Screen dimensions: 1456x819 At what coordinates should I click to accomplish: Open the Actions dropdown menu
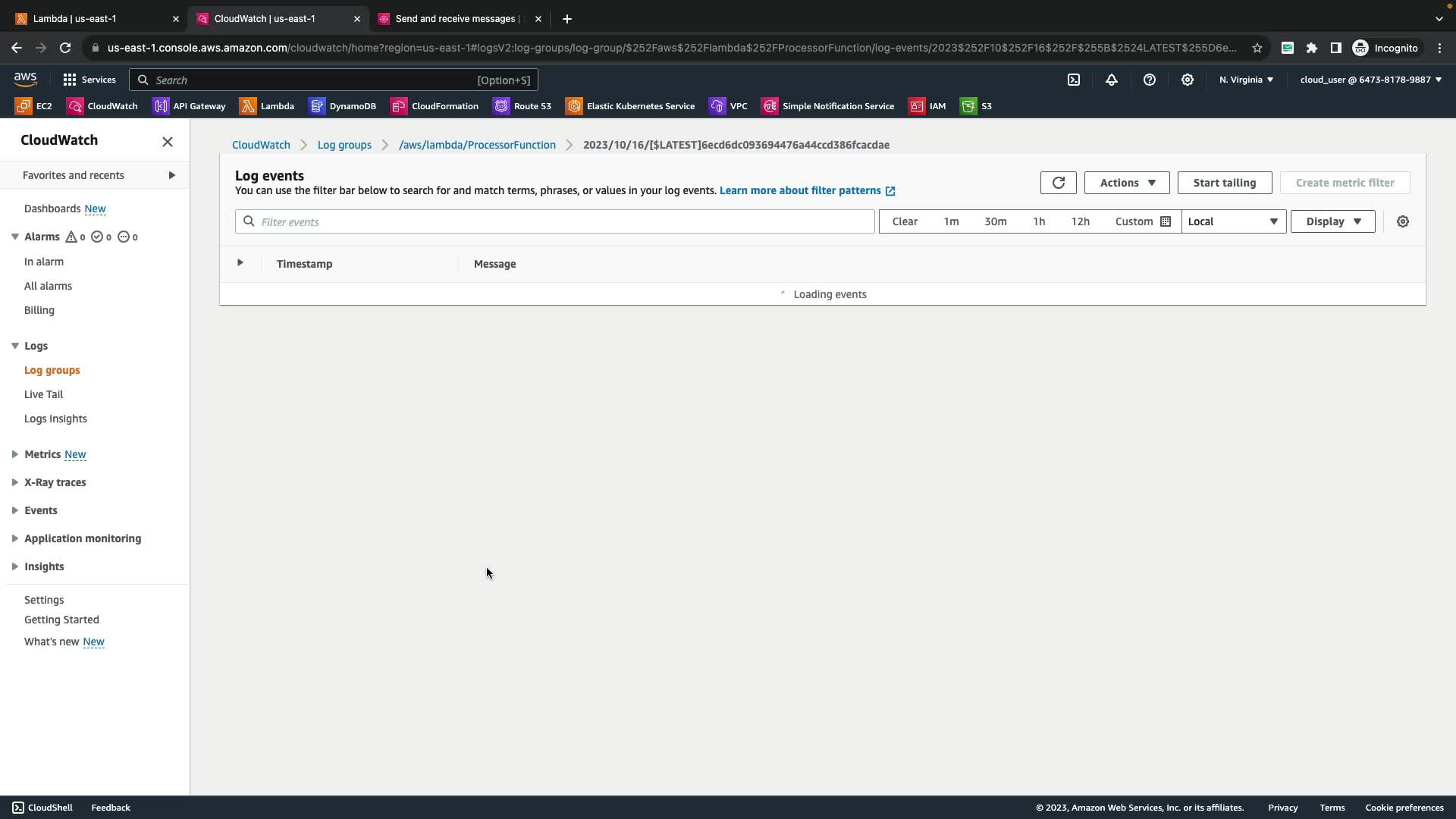(1126, 183)
